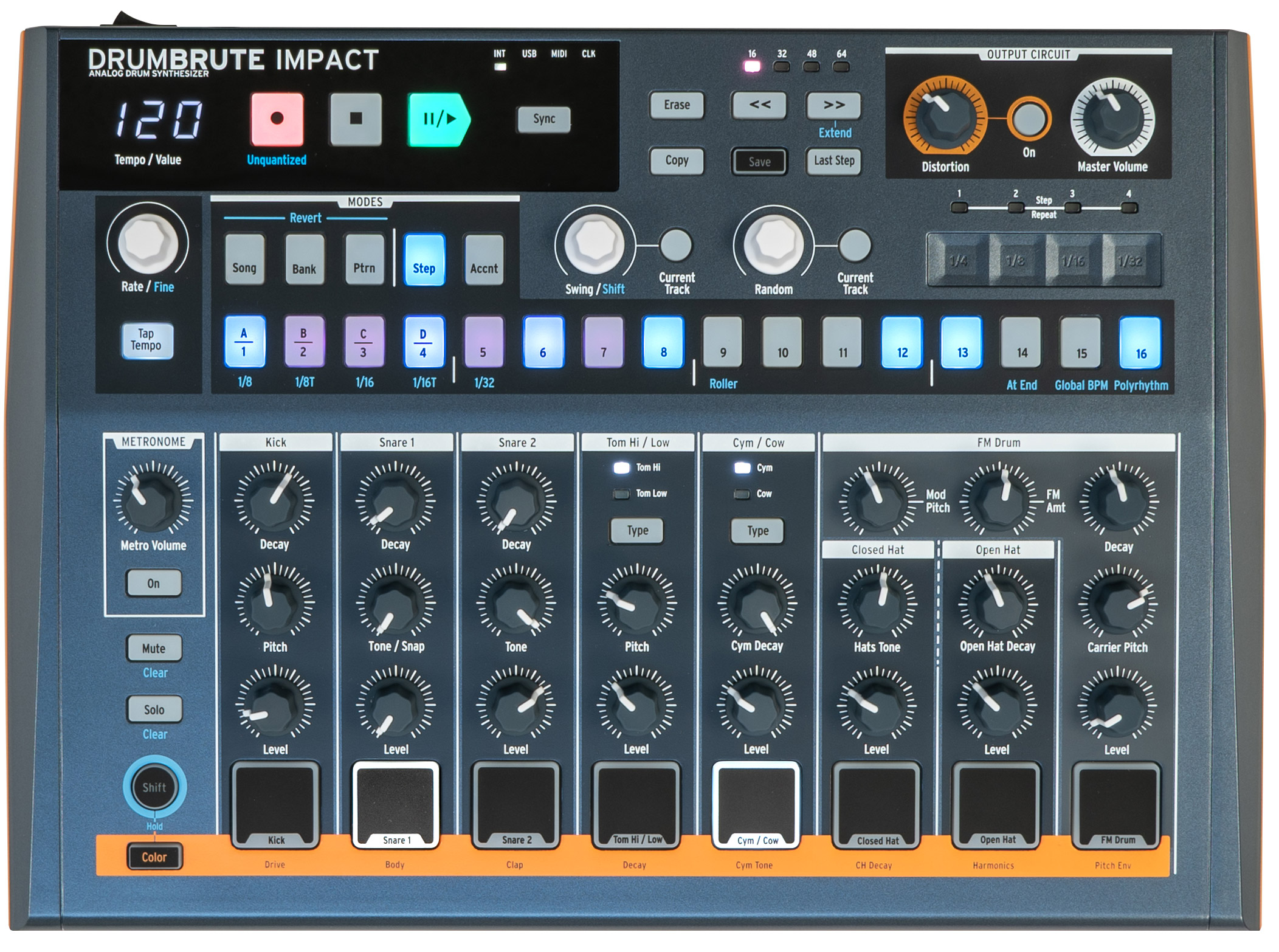Start playback with the green Play/Pause button
Screen dimensions: 1279x952
438,119
